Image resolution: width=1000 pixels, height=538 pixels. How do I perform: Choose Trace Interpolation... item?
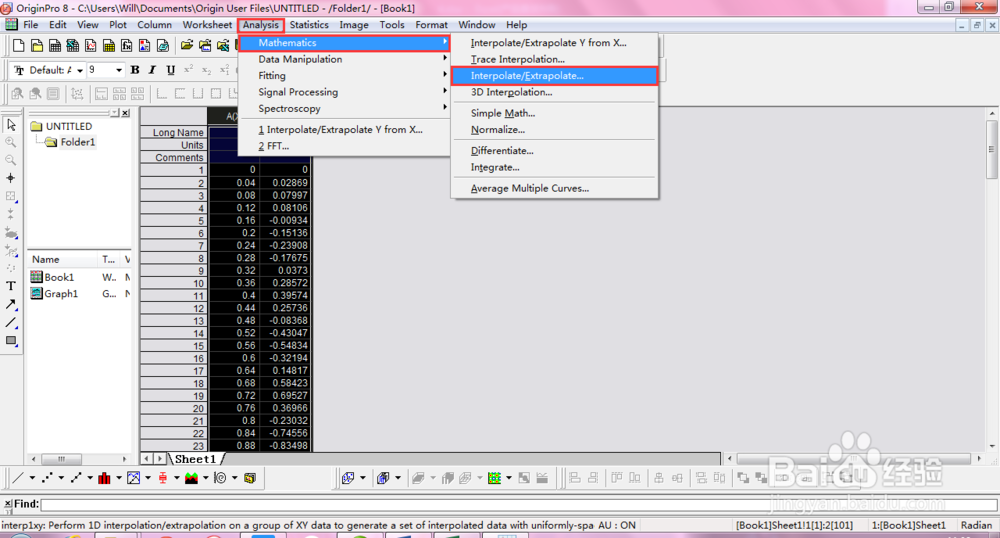[554, 59]
